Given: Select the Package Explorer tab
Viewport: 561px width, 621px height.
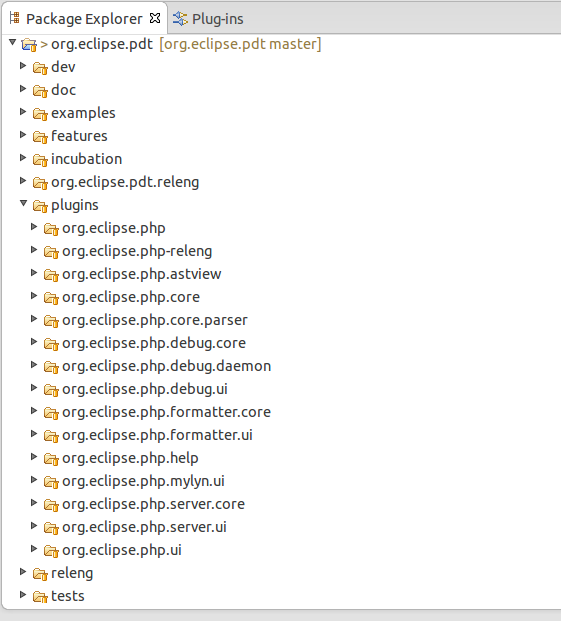Looking at the screenshot, I should (84, 19).
